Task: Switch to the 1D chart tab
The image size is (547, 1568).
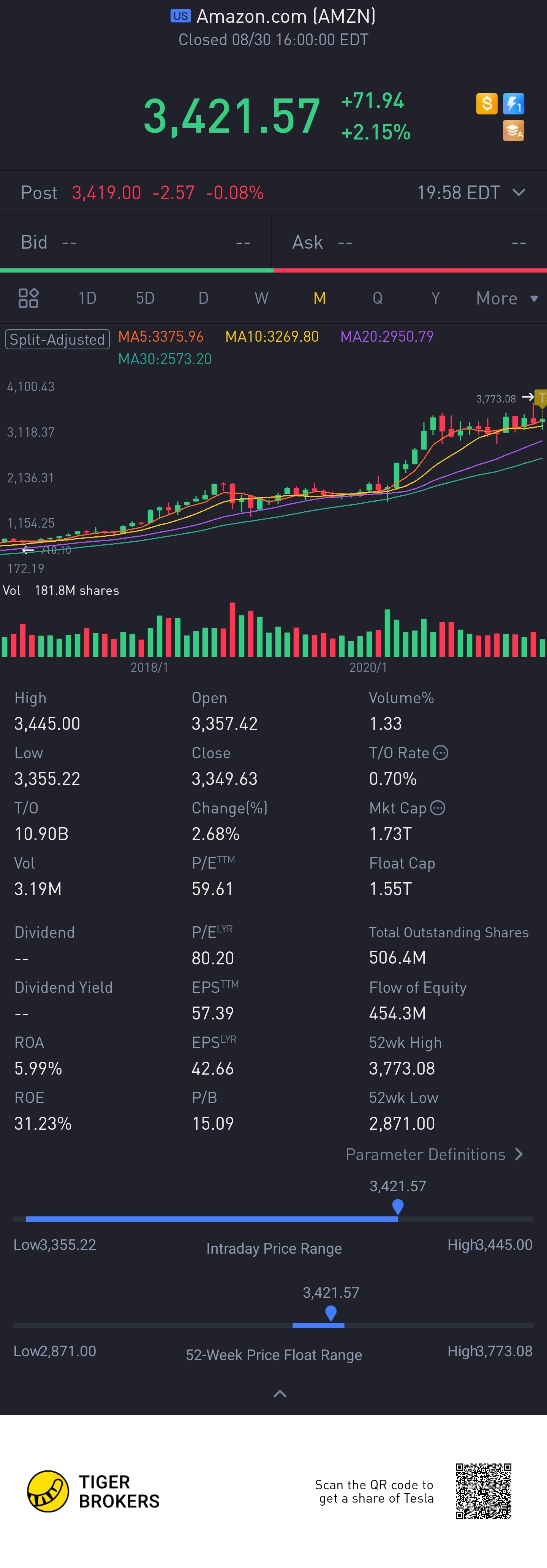Action: pos(87,298)
